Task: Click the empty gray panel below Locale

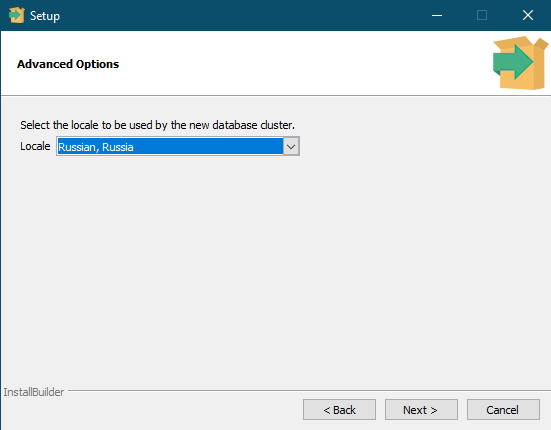Action: click(x=274, y=267)
